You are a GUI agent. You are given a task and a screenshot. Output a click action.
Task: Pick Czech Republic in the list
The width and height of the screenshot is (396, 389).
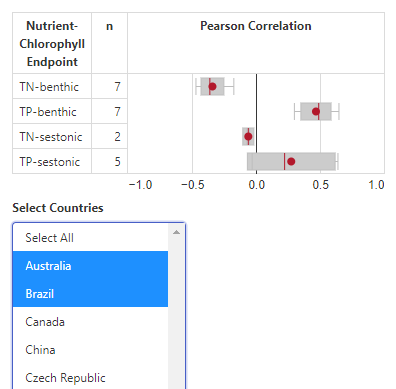pos(90,377)
